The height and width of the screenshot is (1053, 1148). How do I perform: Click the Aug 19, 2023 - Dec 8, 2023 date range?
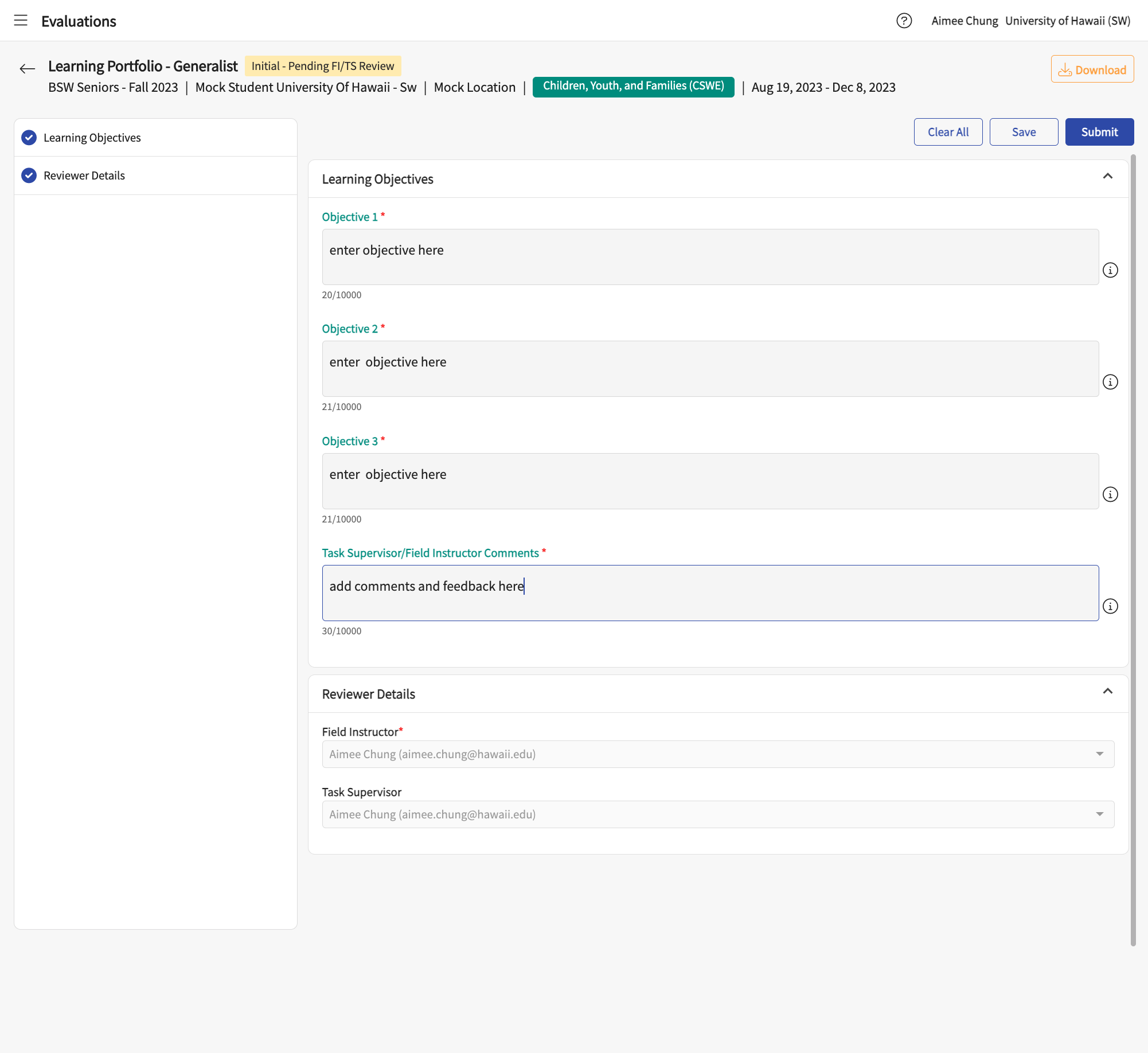(x=823, y=87)
